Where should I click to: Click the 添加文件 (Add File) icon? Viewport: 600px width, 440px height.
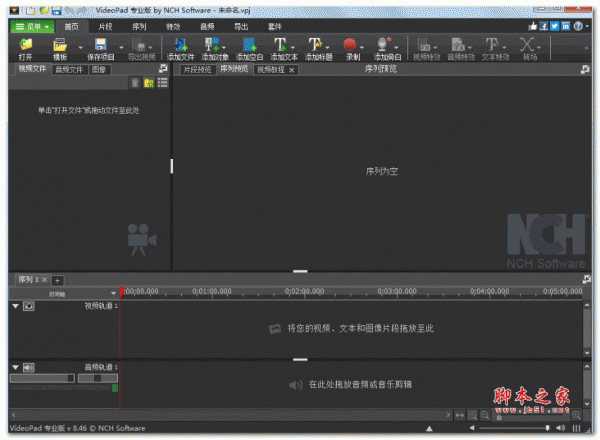[180, 45]
